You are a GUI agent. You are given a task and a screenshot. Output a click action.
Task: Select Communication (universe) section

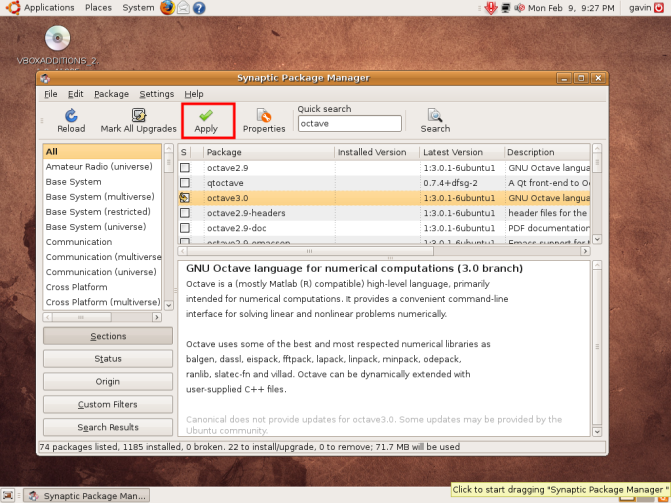(x=102, y=272)
